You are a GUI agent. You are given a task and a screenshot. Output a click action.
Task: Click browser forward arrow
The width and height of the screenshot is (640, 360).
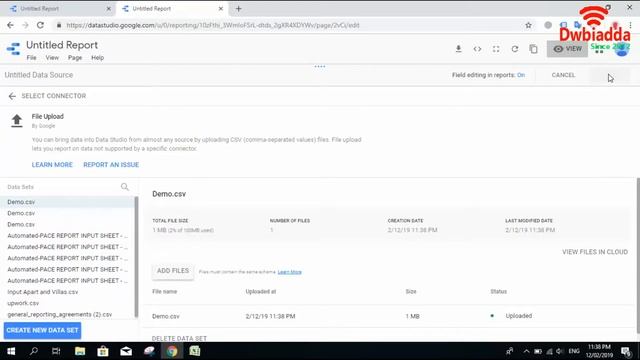coord(25,25)
